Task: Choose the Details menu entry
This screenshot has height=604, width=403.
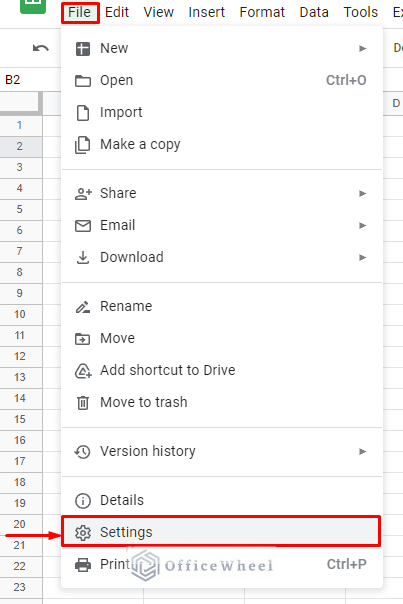Action: coord(222,500)
